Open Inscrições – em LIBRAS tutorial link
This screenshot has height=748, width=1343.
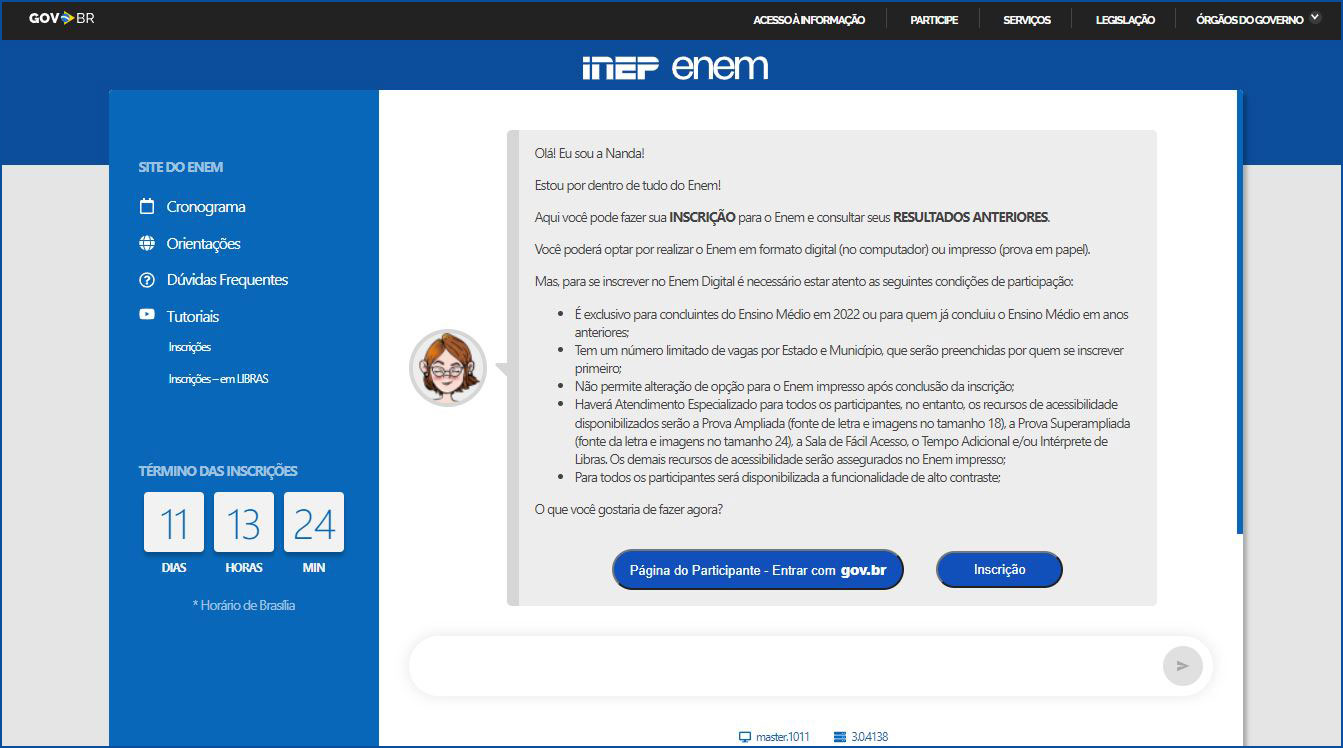tap(218, 379)
